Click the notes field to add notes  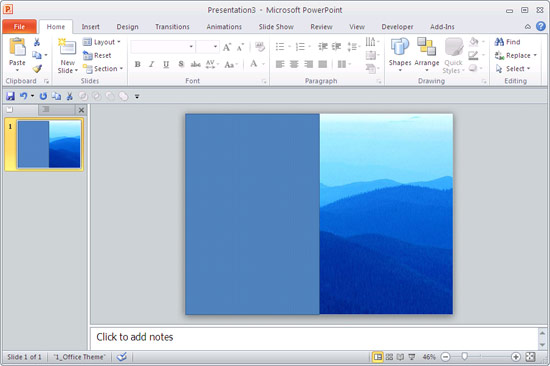click(314, 338)
